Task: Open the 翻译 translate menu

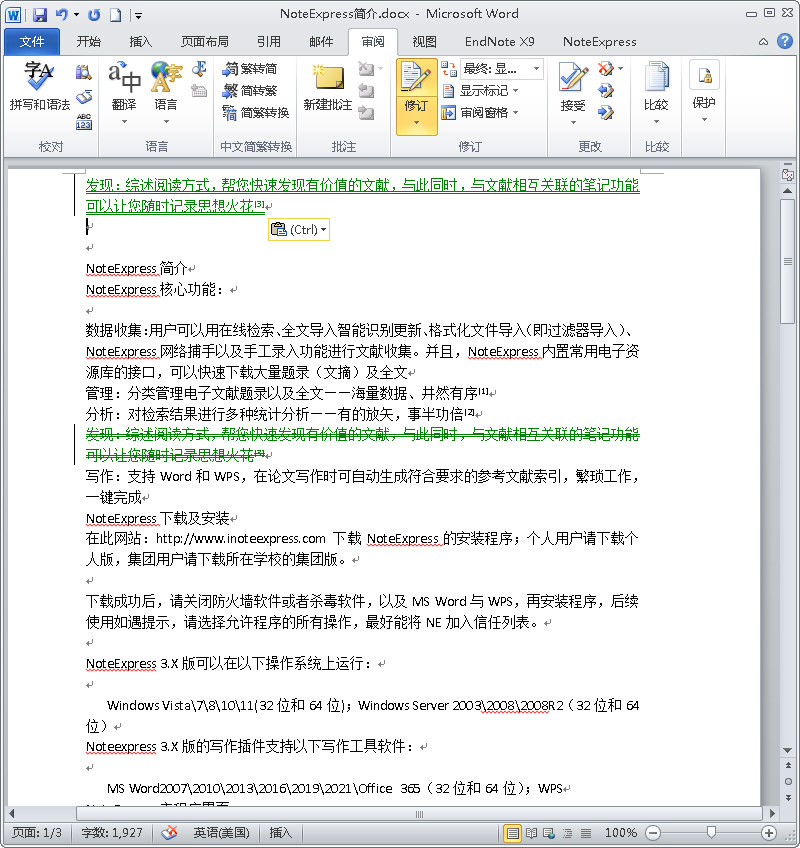Action: click(x=124, y=92)
